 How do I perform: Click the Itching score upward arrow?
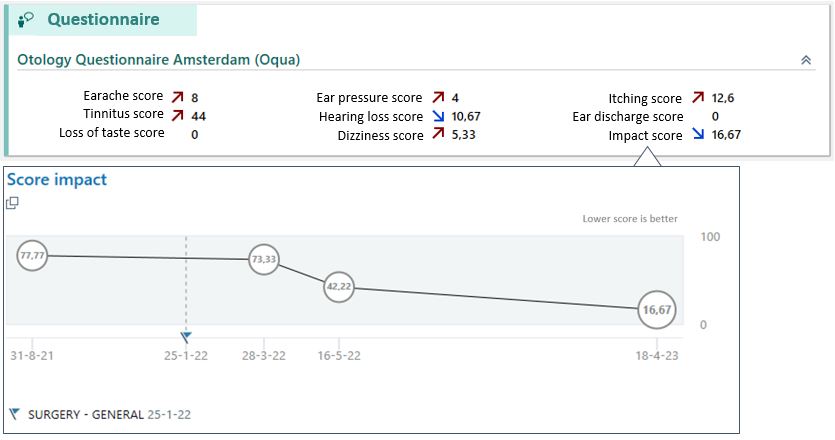(x=697, y=98)
